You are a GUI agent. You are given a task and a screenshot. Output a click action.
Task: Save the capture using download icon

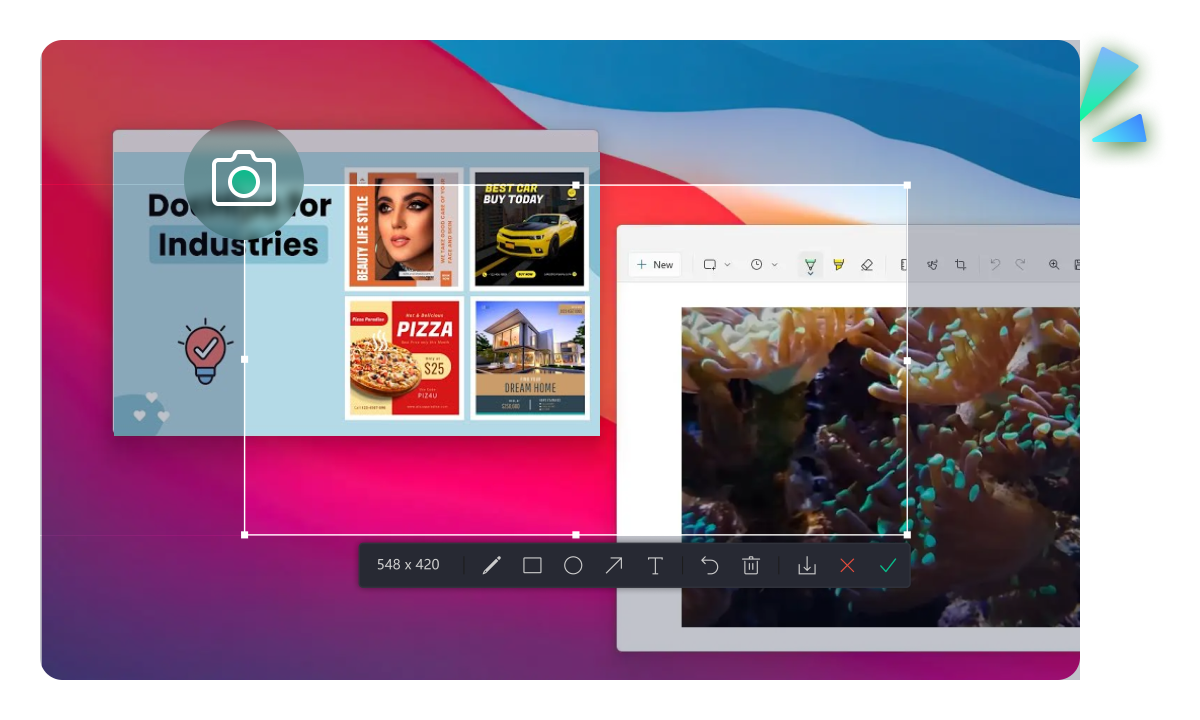pyautogui.click(x=806, y=565)
